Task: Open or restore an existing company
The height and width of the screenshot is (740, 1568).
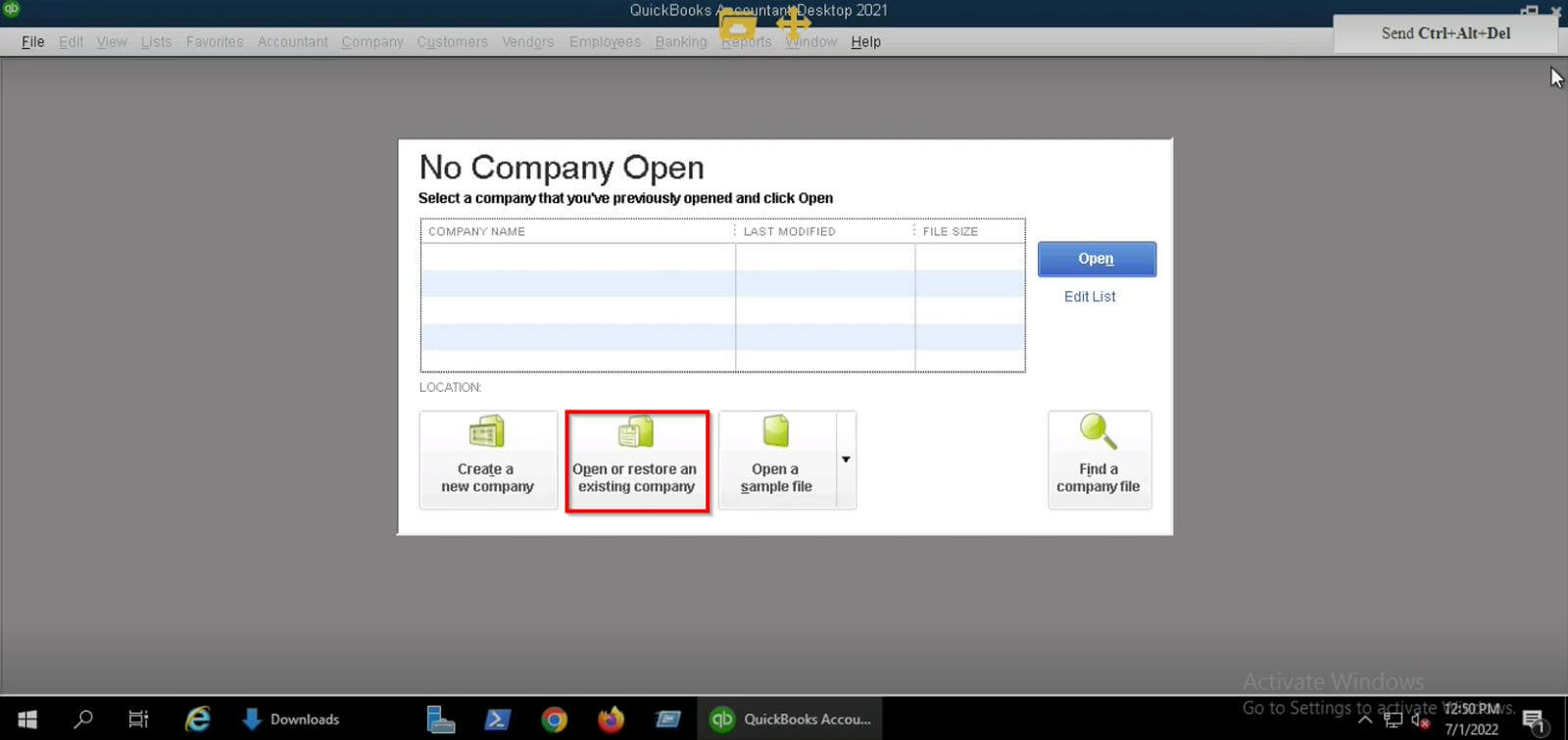Action: 636,460
